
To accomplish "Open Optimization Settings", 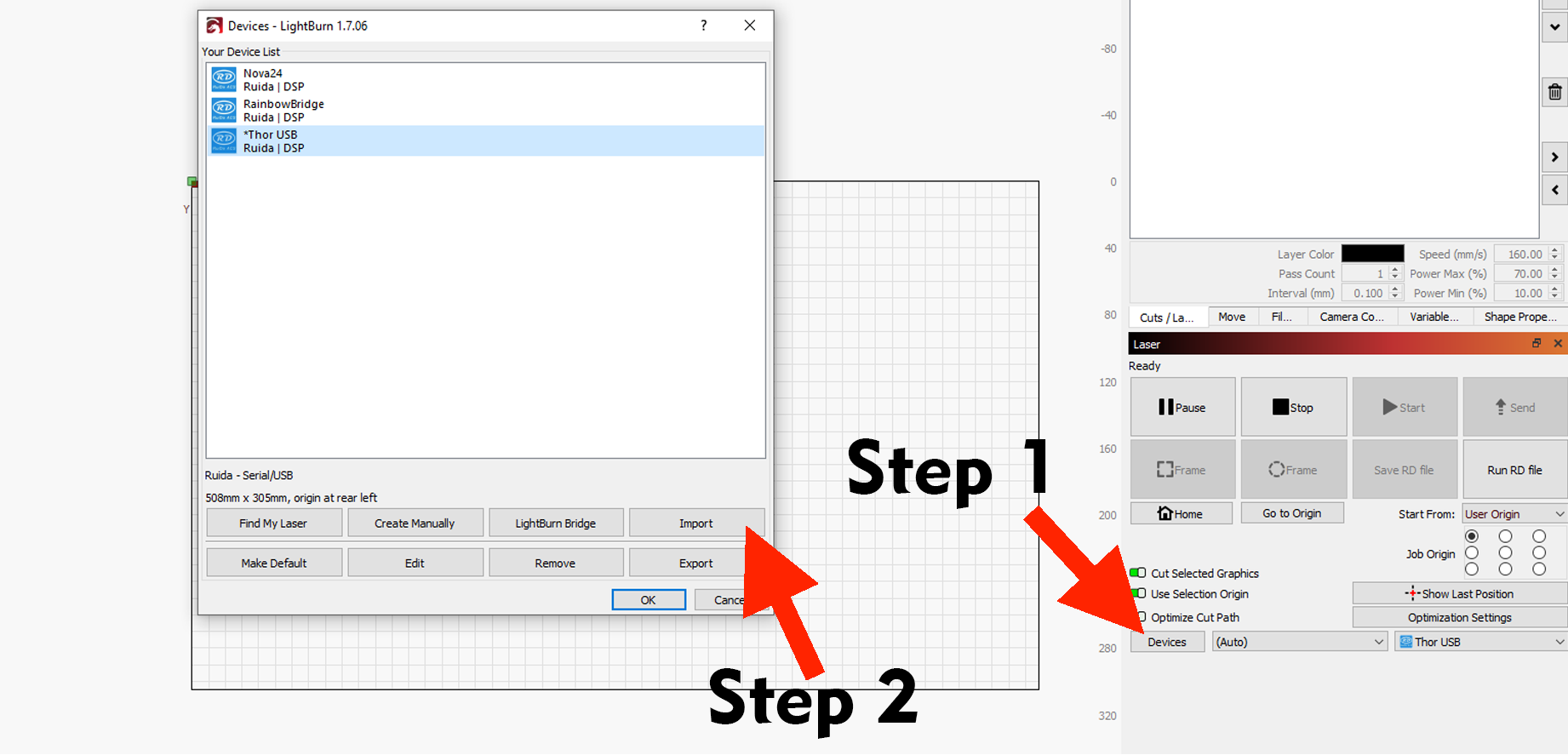I will coord(1460,617).
